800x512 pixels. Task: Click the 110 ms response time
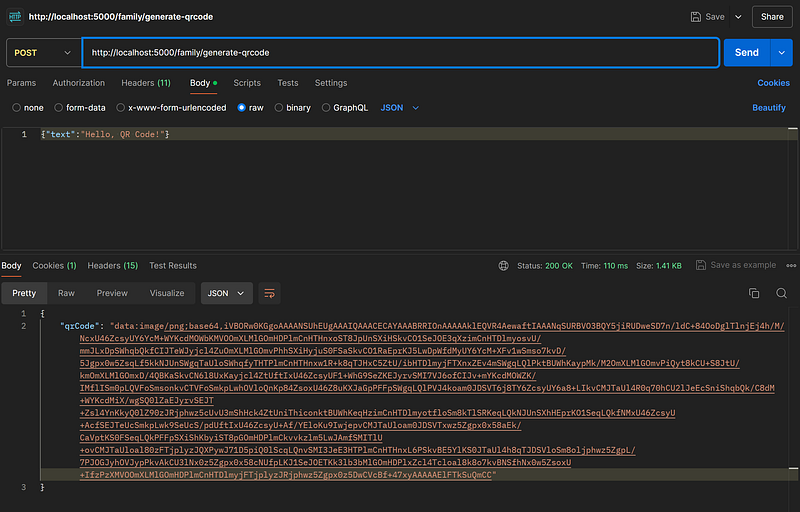click(616, 266)
